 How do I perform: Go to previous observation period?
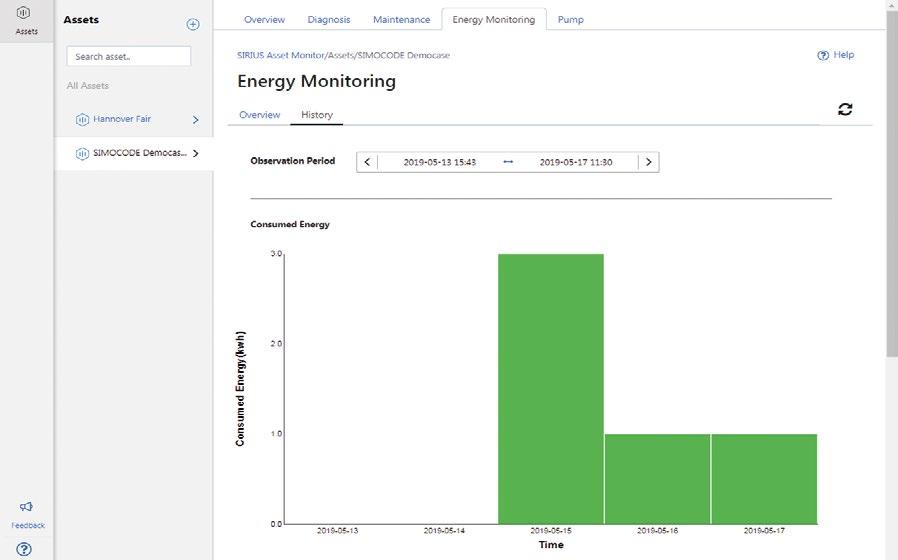pyautogui.click(x=367, y=162)
